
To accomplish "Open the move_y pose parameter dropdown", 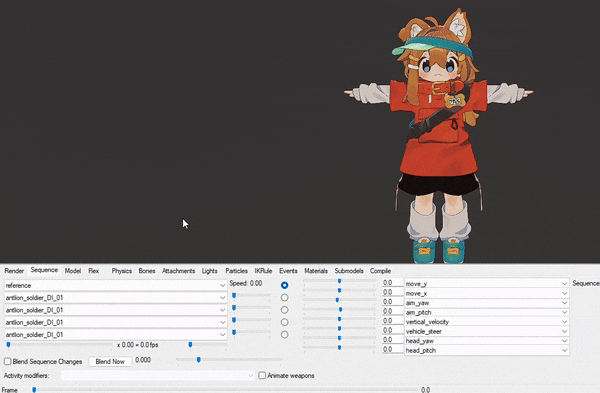I will 486,284.
